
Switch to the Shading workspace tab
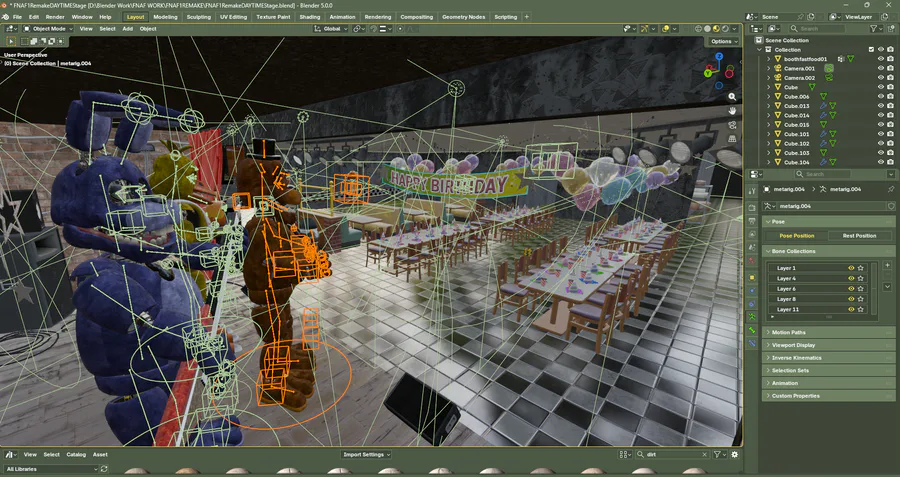[310, 17]
